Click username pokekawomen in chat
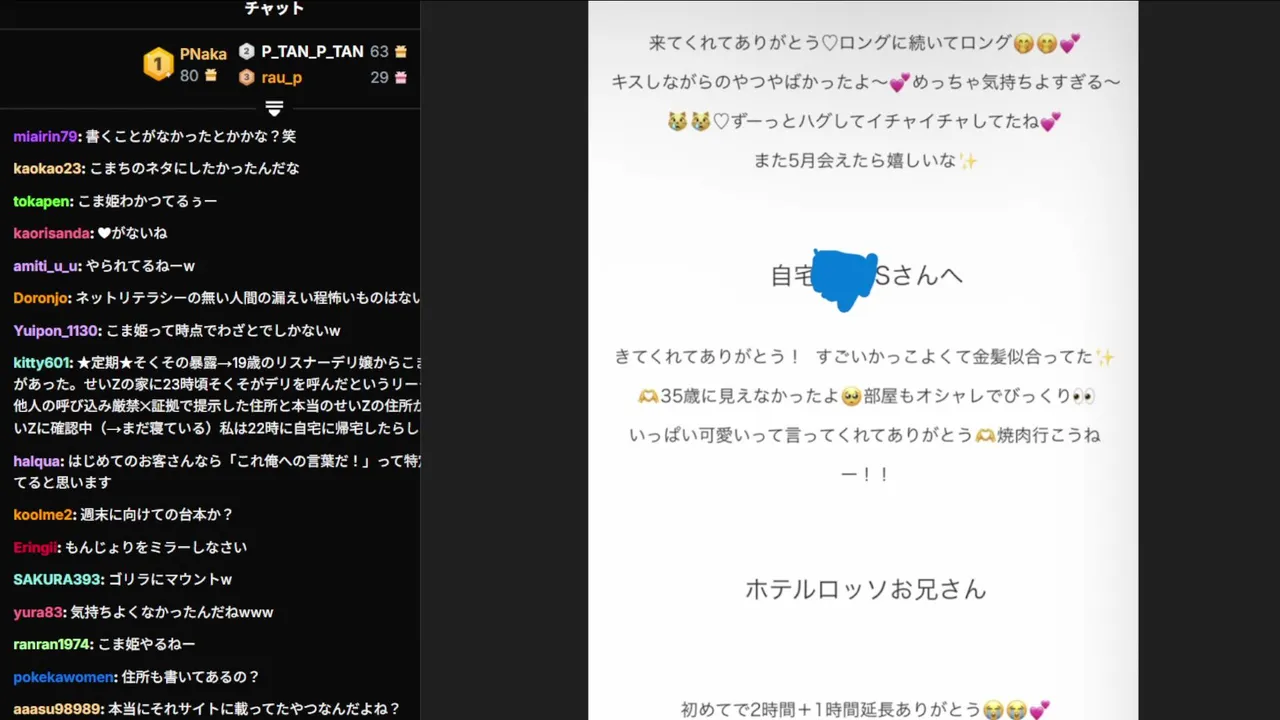Viewport: 1280px width, 720px height. [62, 677]
